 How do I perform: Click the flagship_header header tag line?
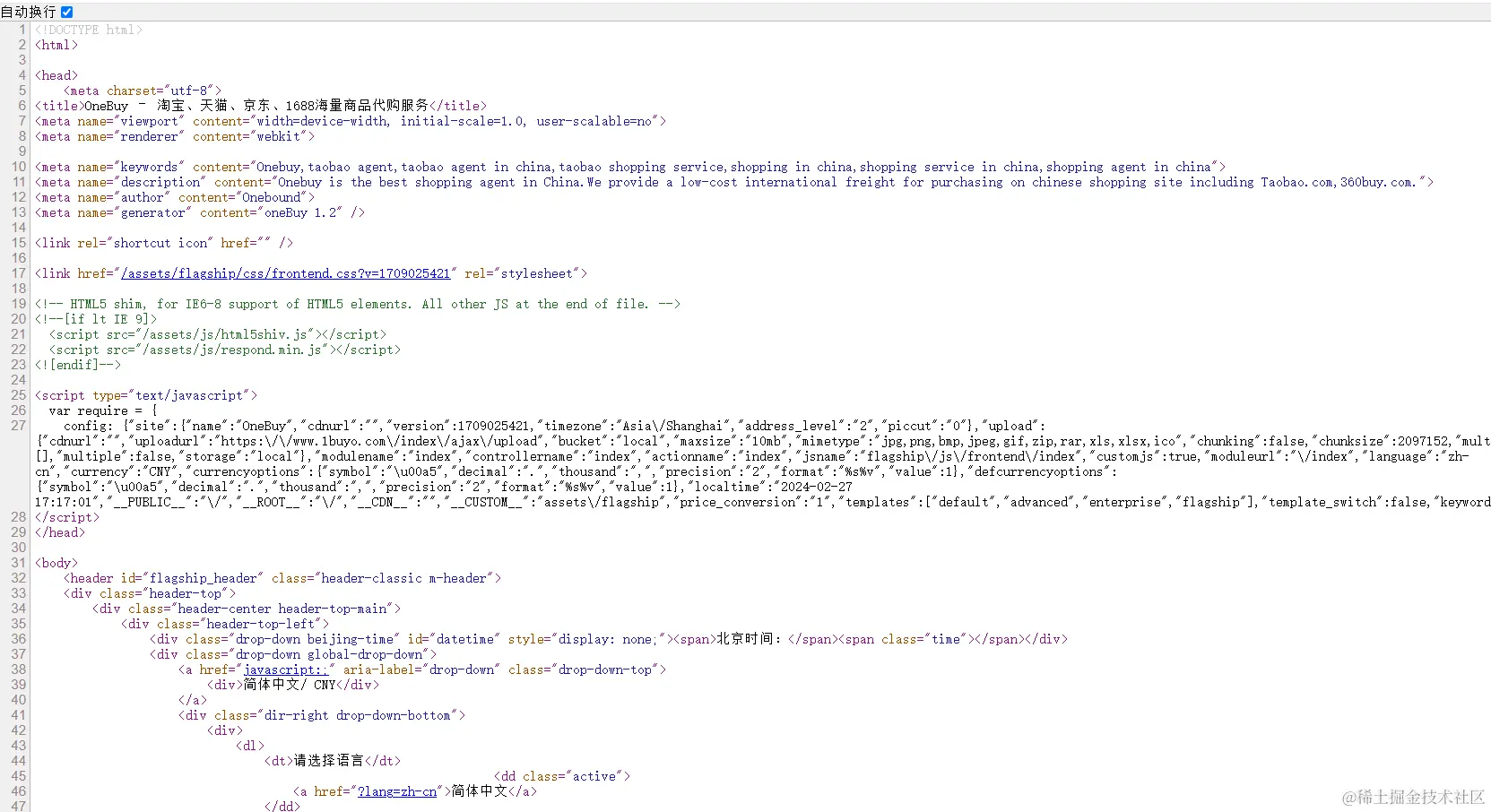click(x=282, y=578)
